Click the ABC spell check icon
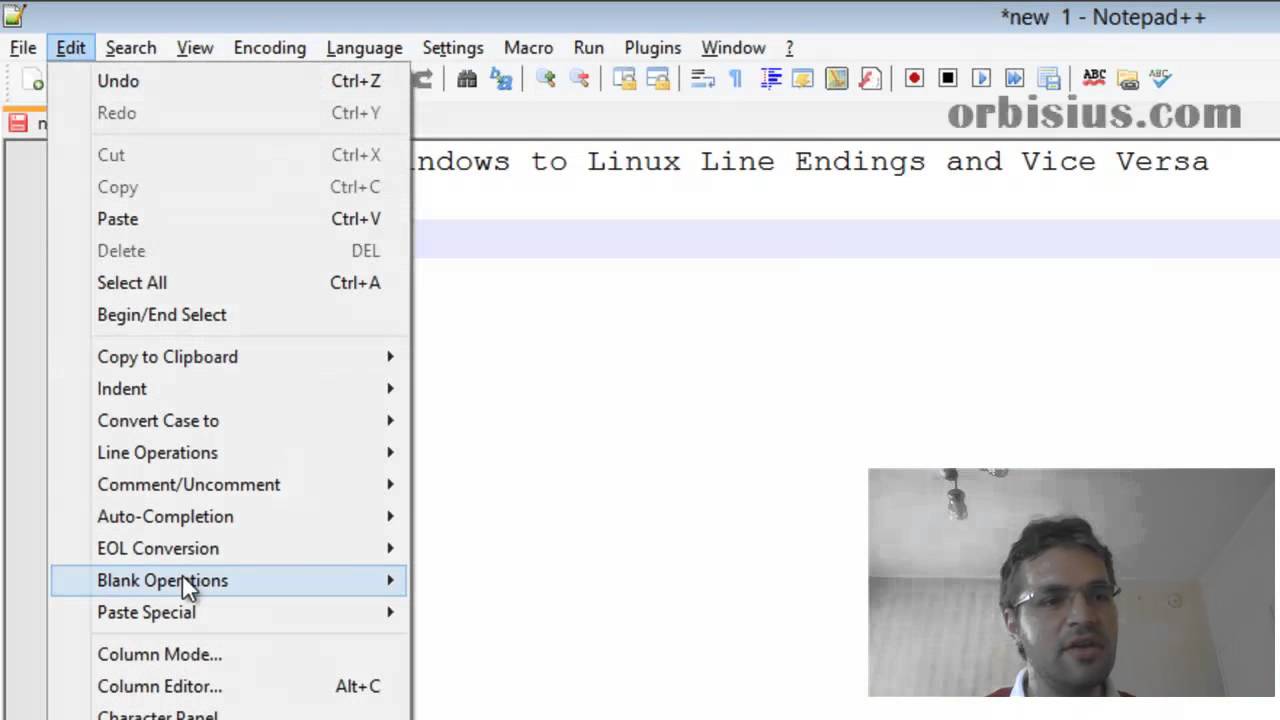This screenshot has height=720, width=1280. pyautogui.click(x=1094, y=78)
